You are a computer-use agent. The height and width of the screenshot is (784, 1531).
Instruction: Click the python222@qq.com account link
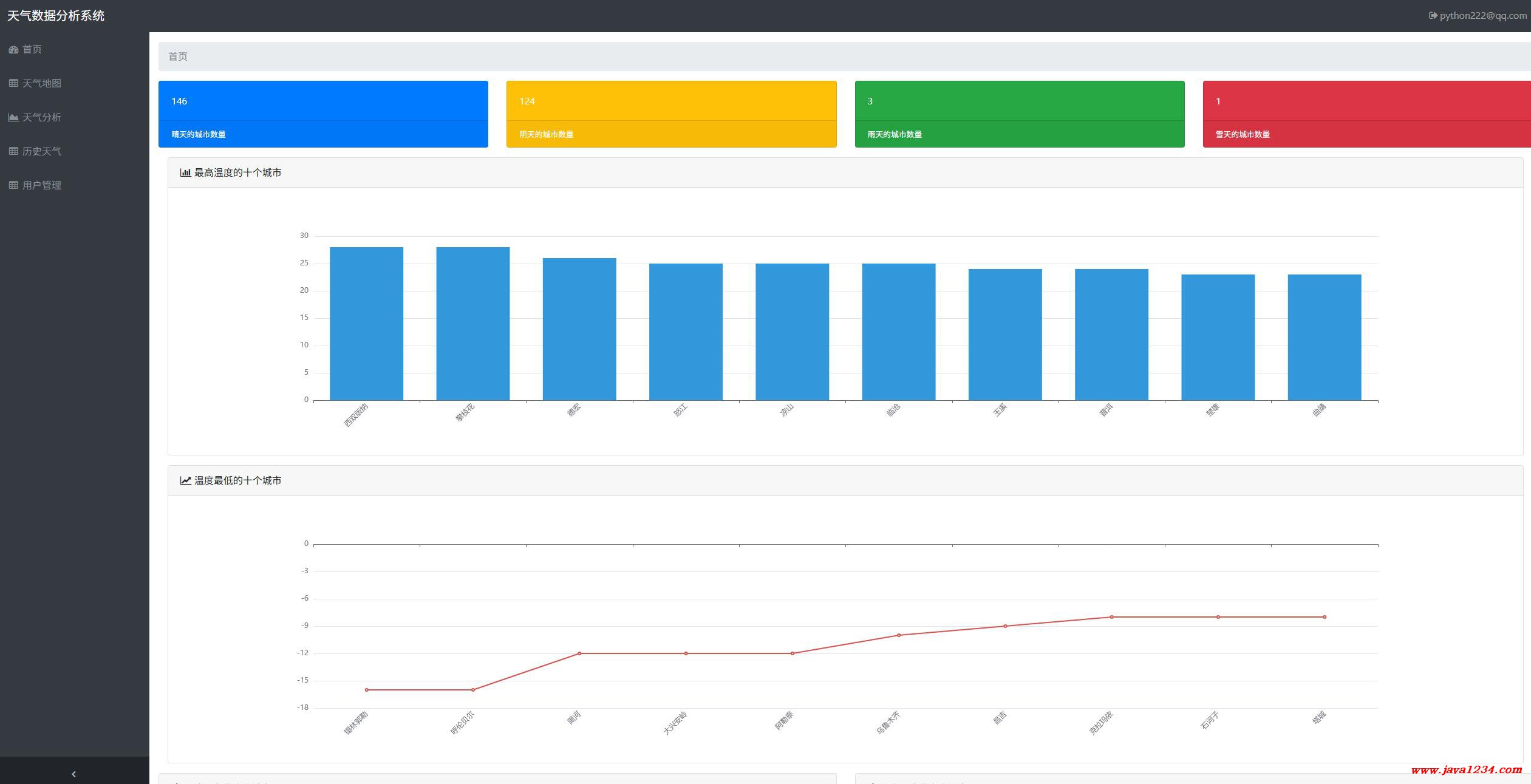[1482, 16]
